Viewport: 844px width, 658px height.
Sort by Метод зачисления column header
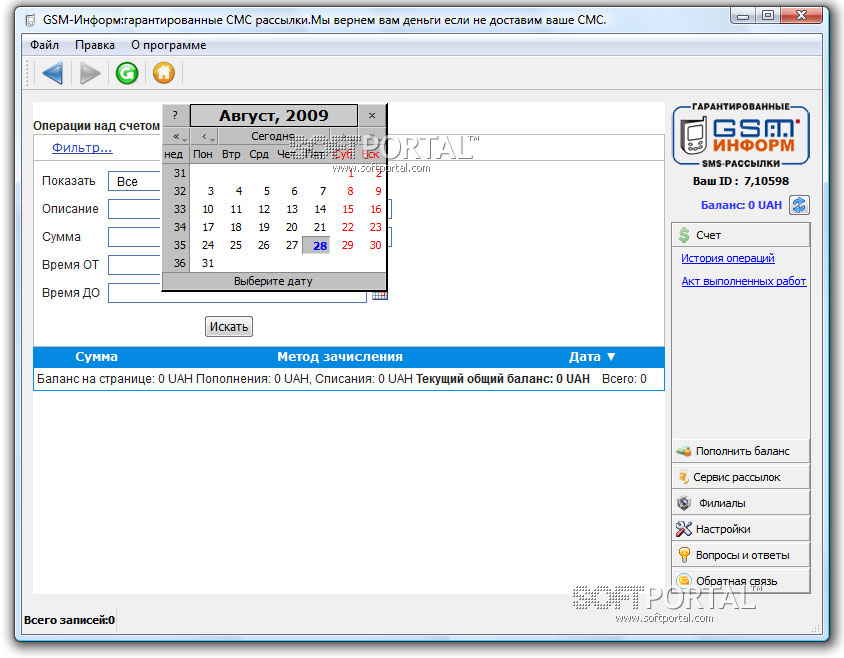[x=340, y=357]
